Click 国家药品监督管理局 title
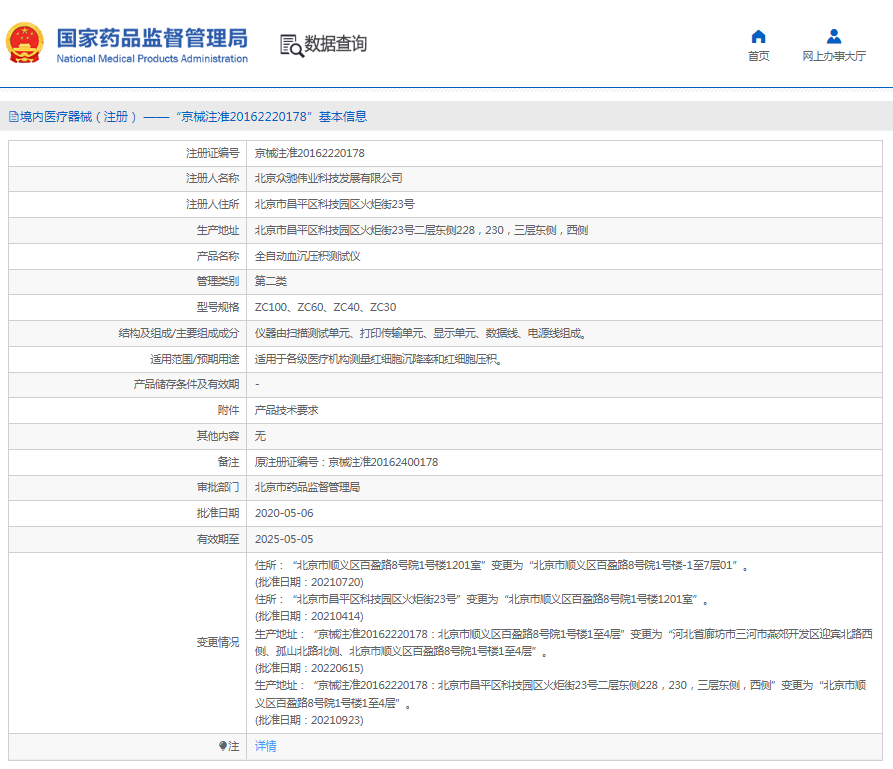The height and width of the screenshot is (769, 893). click(152, 38)
